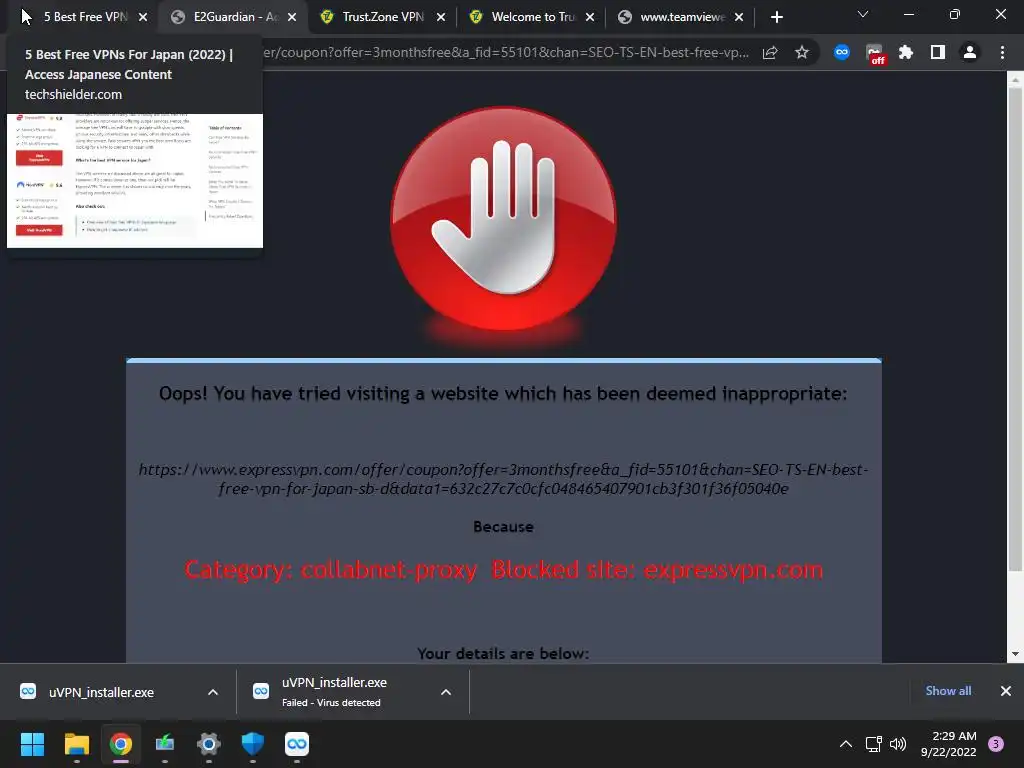Open the Windows Start menu

point(33,744)
